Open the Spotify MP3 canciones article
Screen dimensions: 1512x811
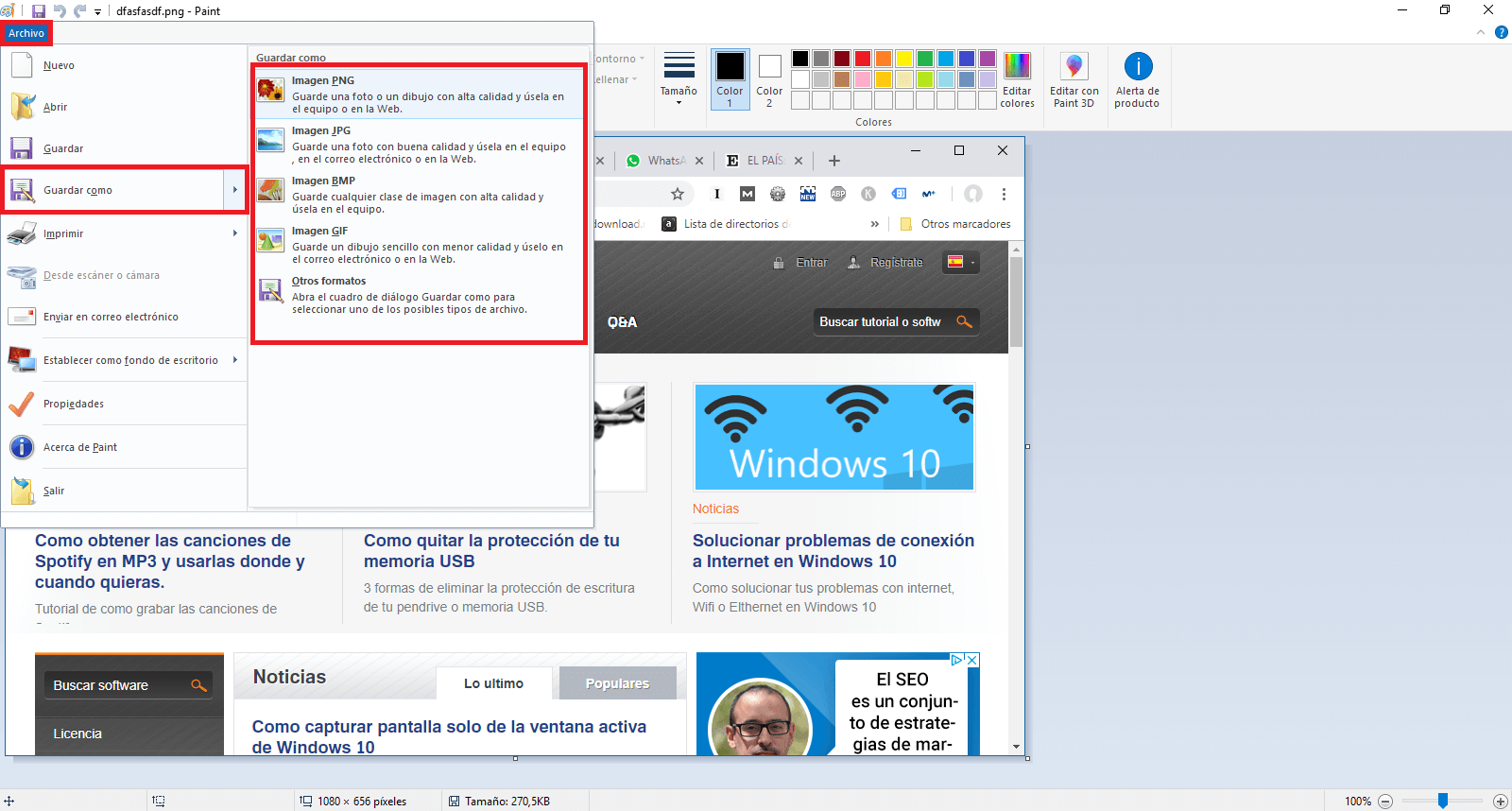pos(170,561)
